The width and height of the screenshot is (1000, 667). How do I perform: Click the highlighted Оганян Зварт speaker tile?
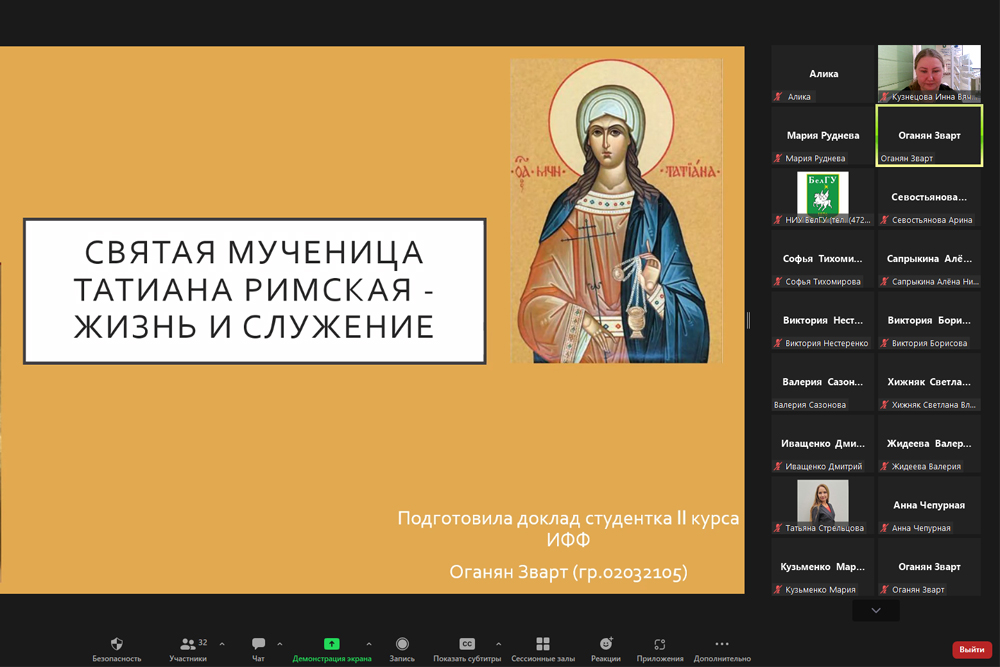[x=929, y=135]
